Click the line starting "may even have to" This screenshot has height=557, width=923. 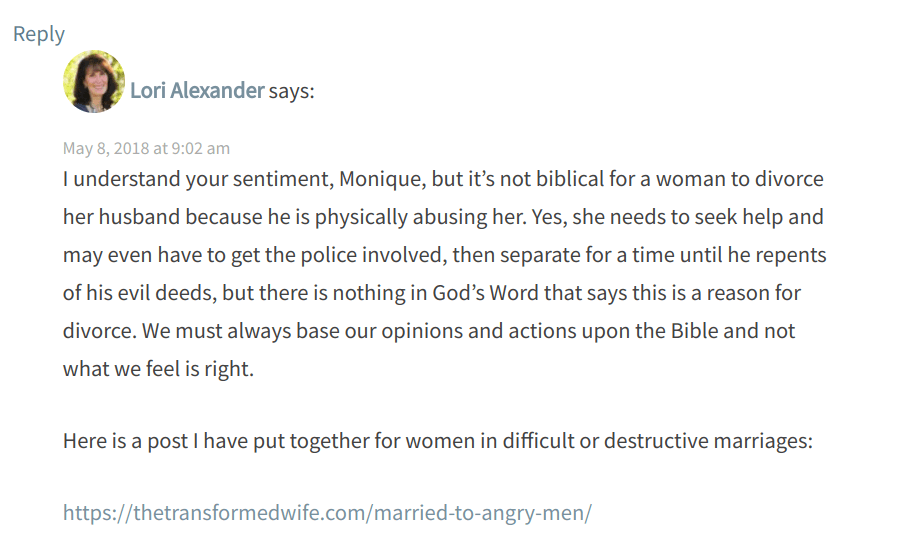coord(444,255)
